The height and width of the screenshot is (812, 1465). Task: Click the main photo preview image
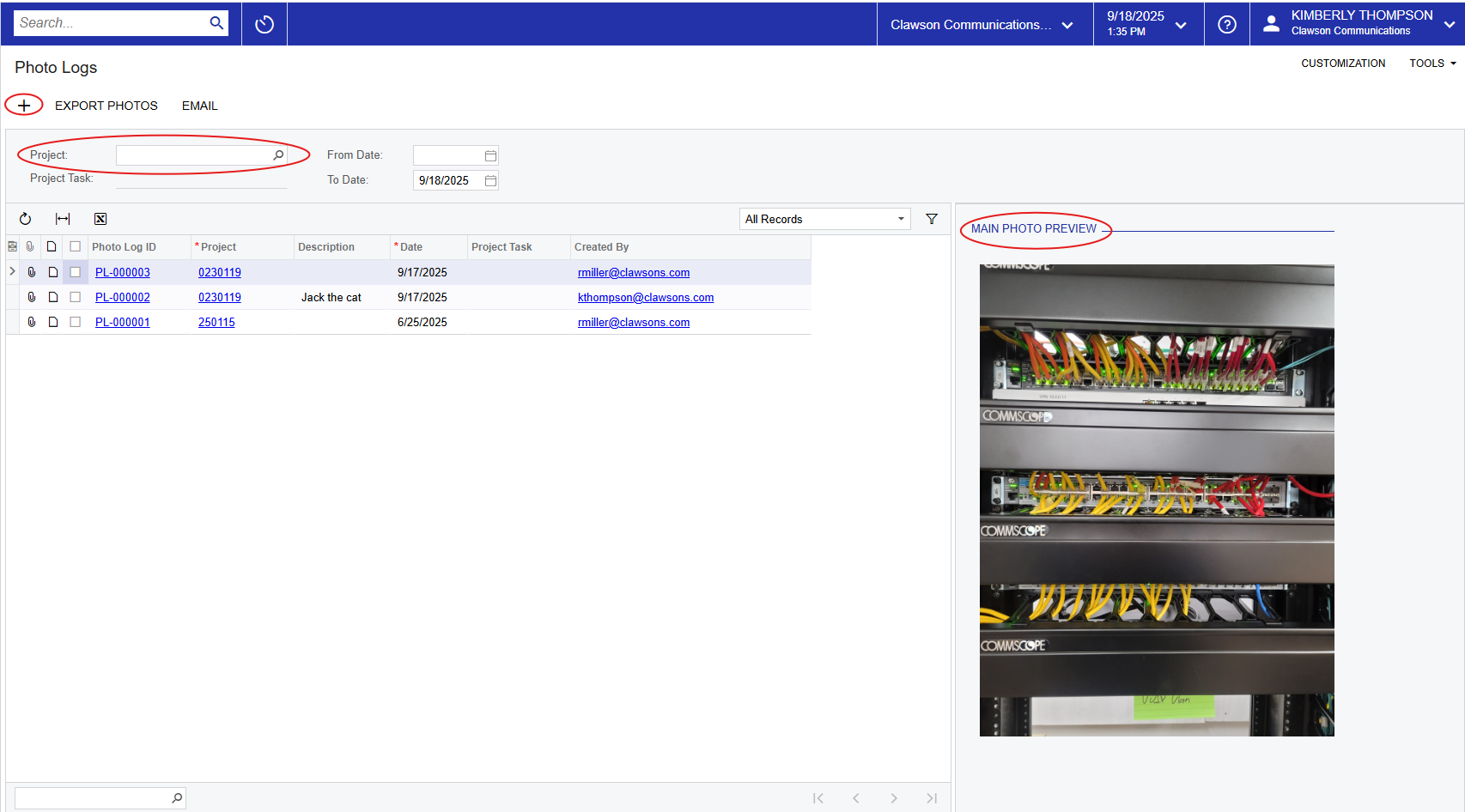pyautogui.click(x=1157, y=500)
